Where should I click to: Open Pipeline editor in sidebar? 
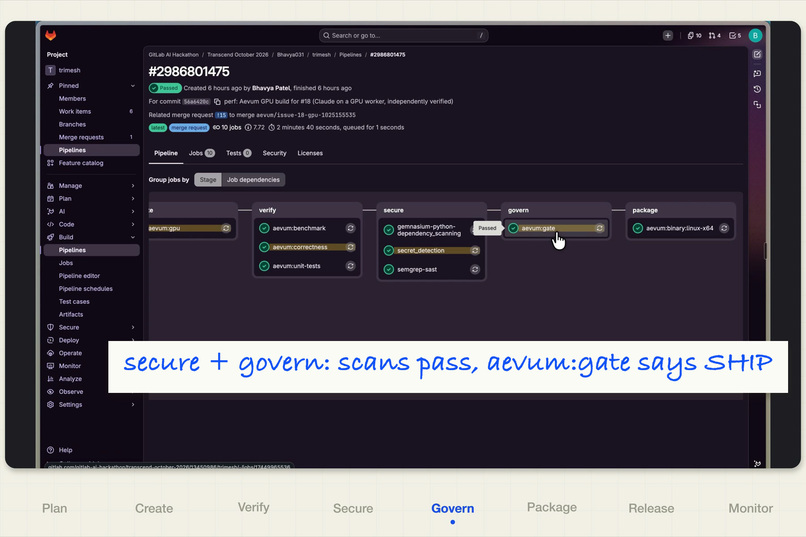(x=79, y=276)
